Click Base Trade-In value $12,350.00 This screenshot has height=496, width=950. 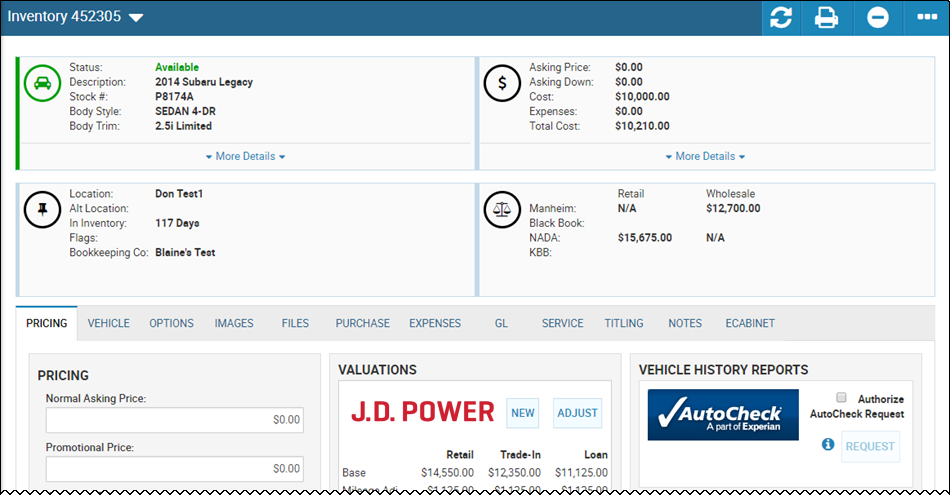click(x=514, y=472)
